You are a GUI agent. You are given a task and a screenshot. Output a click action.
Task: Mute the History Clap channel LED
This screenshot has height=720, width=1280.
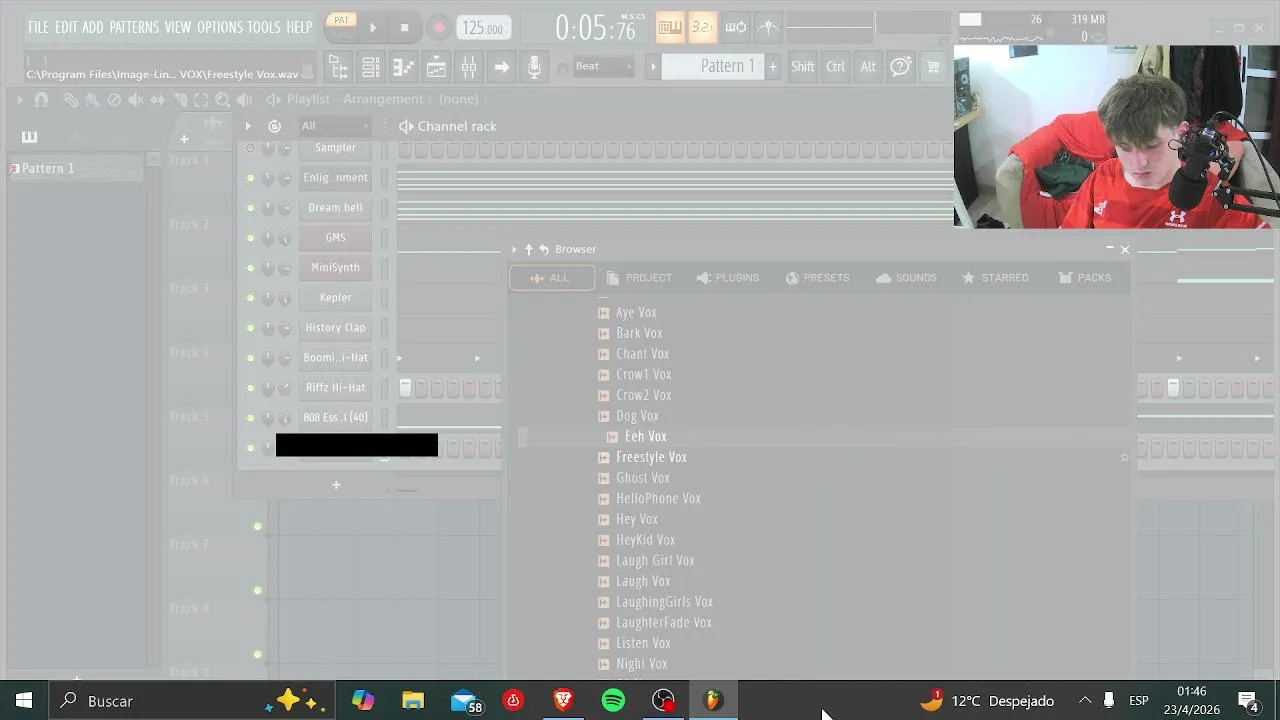click(250, 328)
